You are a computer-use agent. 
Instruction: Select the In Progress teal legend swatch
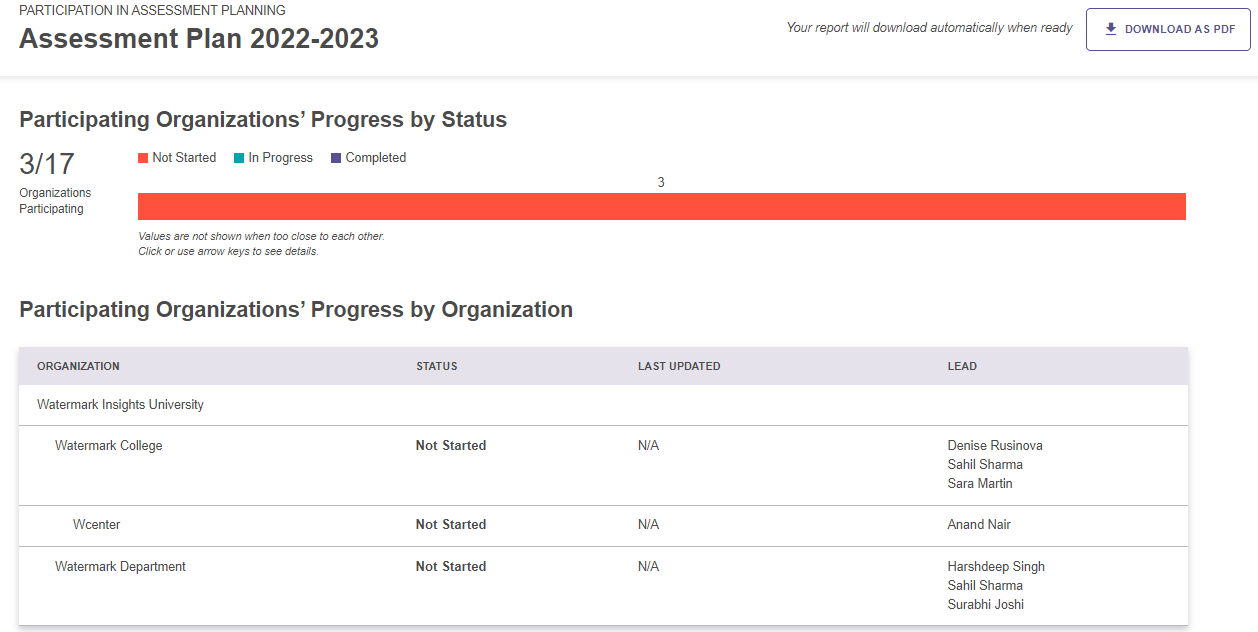239,158
